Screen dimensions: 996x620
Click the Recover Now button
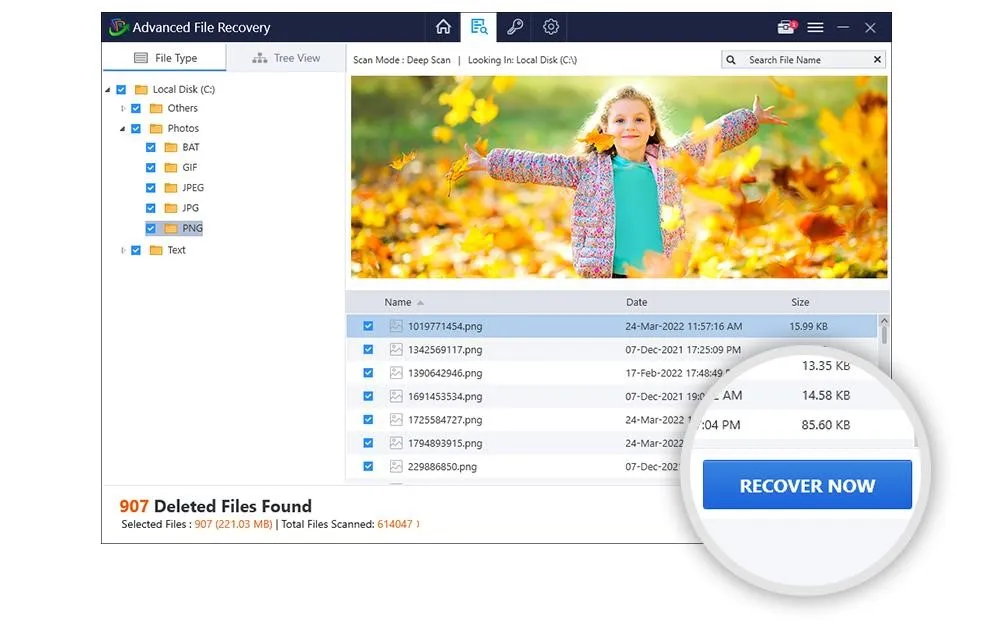(x=806, y=486)
